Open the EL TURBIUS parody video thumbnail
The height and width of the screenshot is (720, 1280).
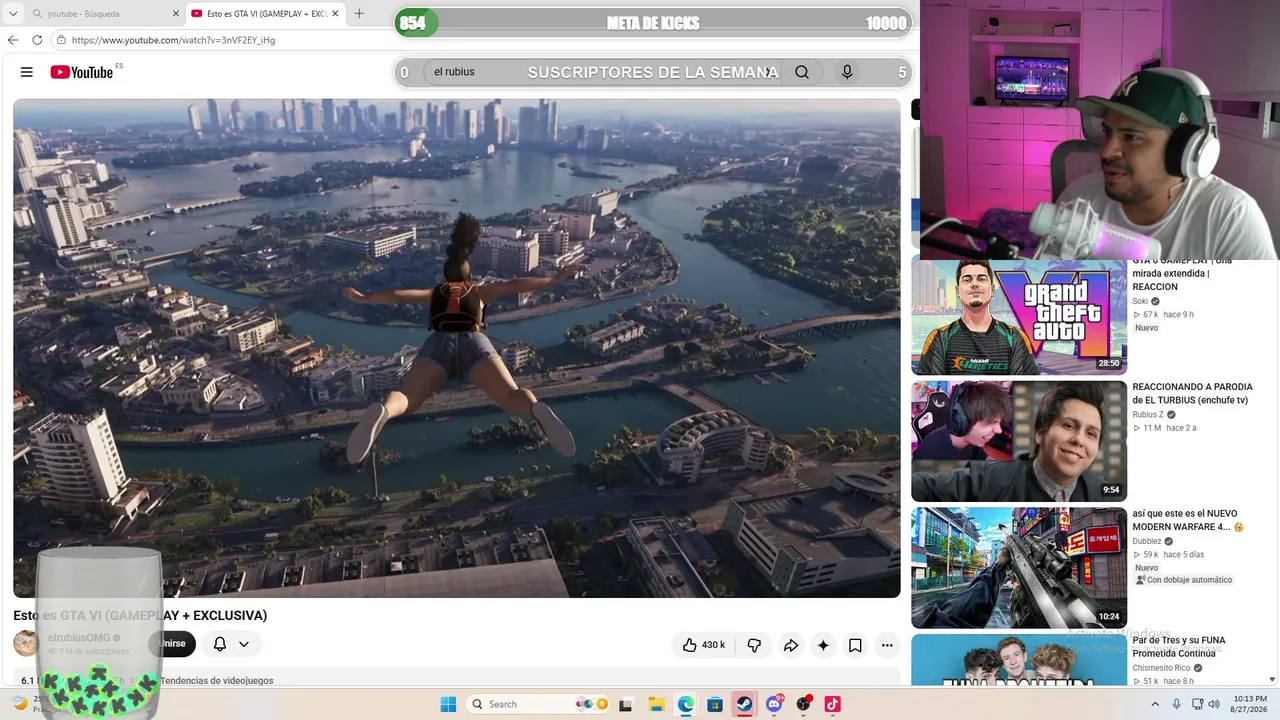[1019, 441]
